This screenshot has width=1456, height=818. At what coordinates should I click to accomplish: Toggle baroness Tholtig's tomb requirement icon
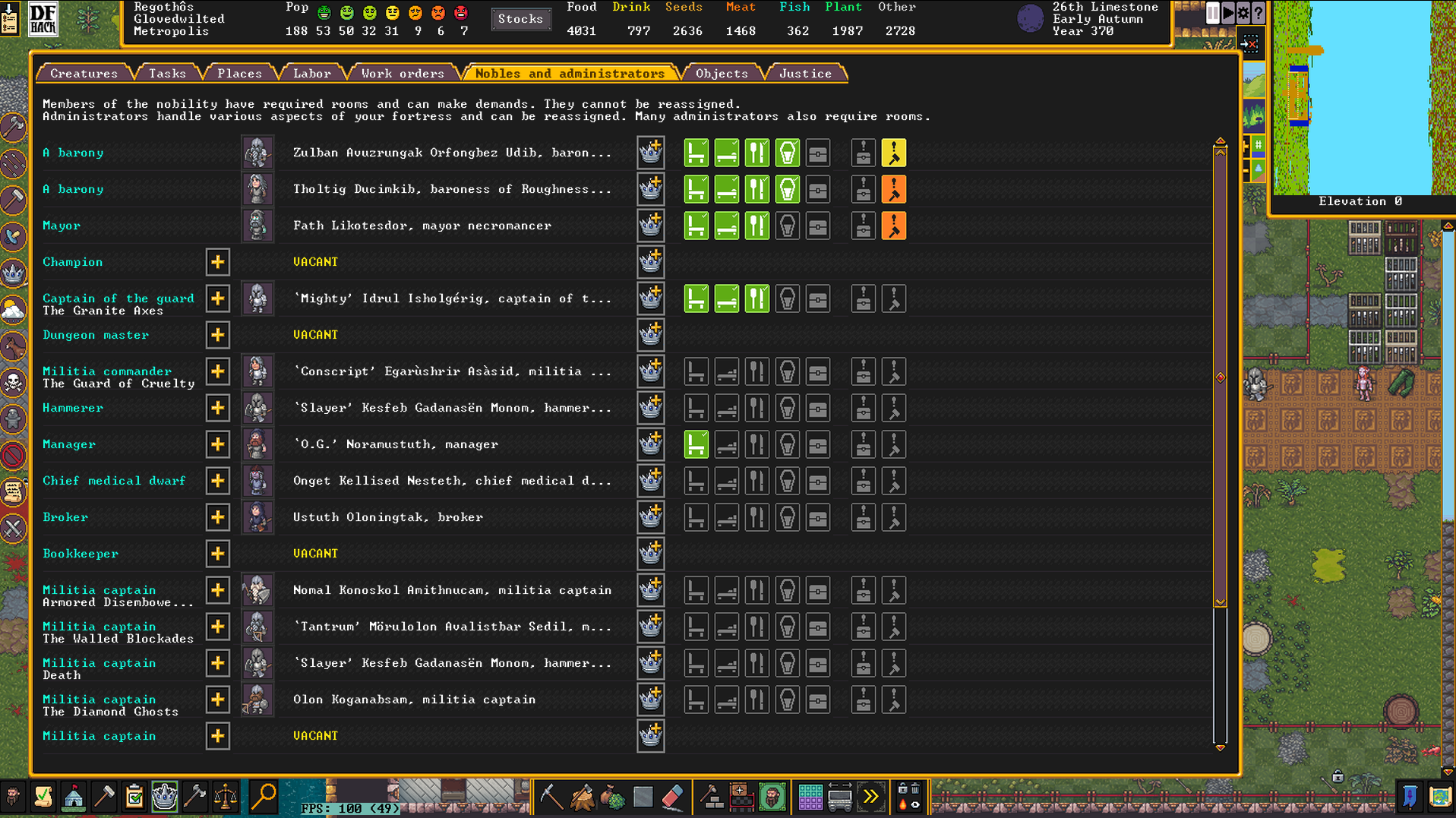788,189
